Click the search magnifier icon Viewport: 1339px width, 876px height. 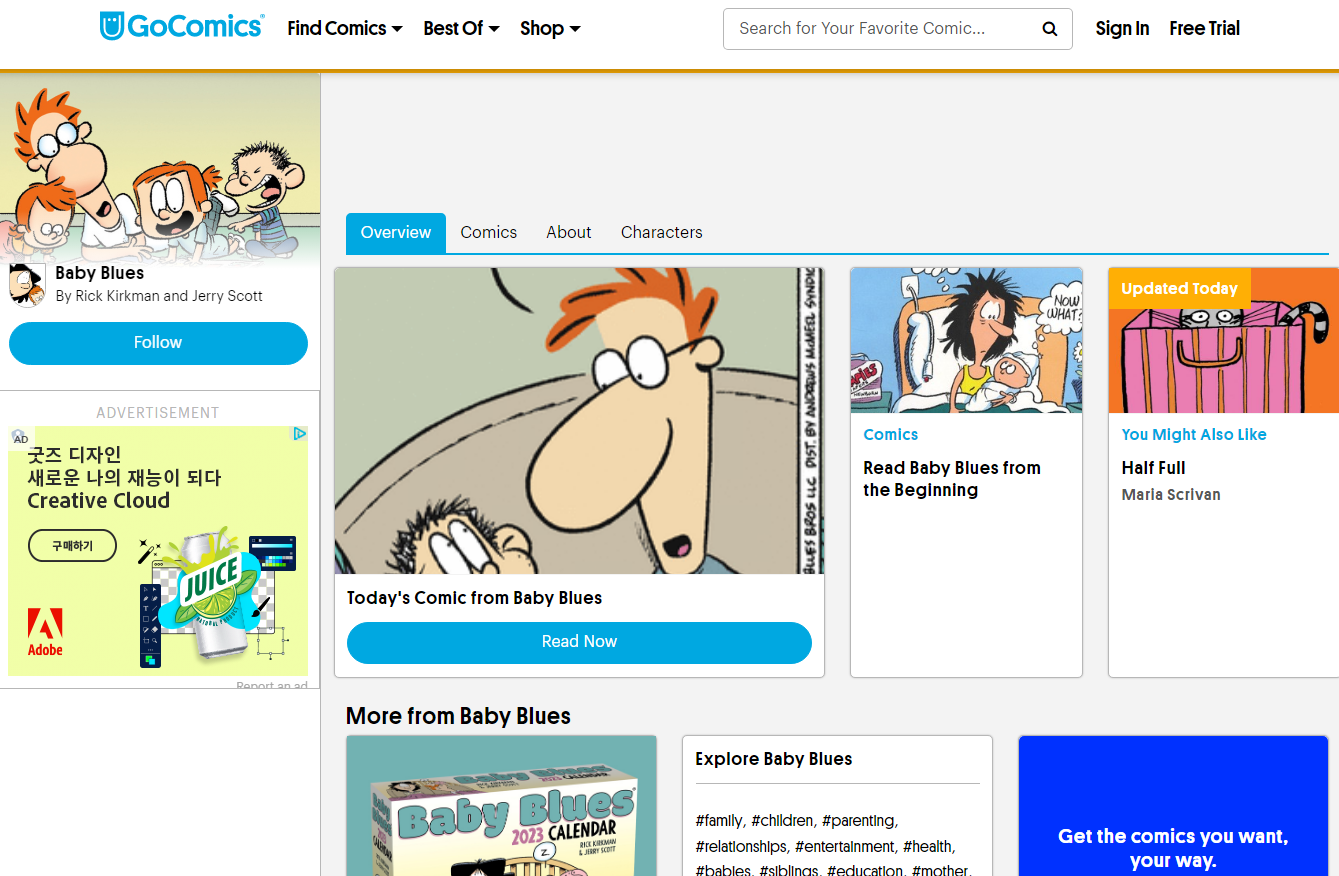point(1049,29)
